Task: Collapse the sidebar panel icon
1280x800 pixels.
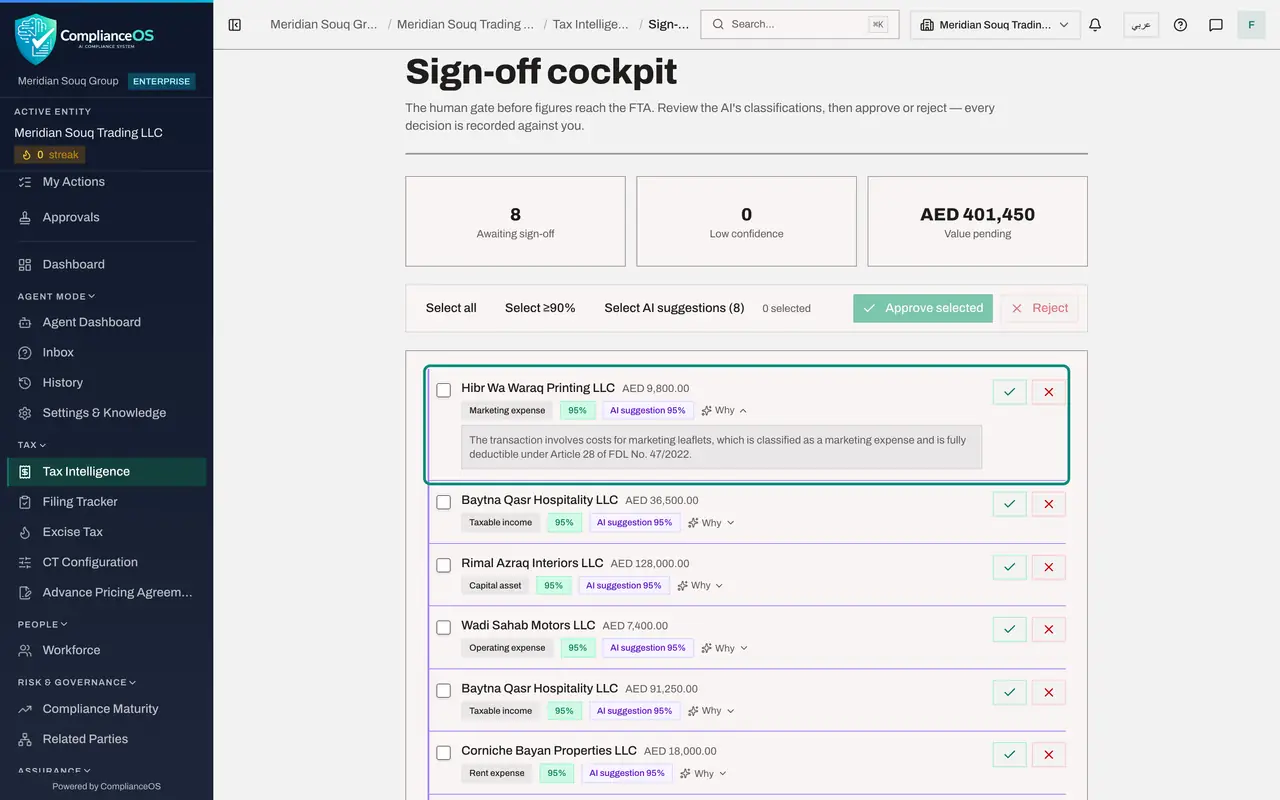Action: (235, 25)
